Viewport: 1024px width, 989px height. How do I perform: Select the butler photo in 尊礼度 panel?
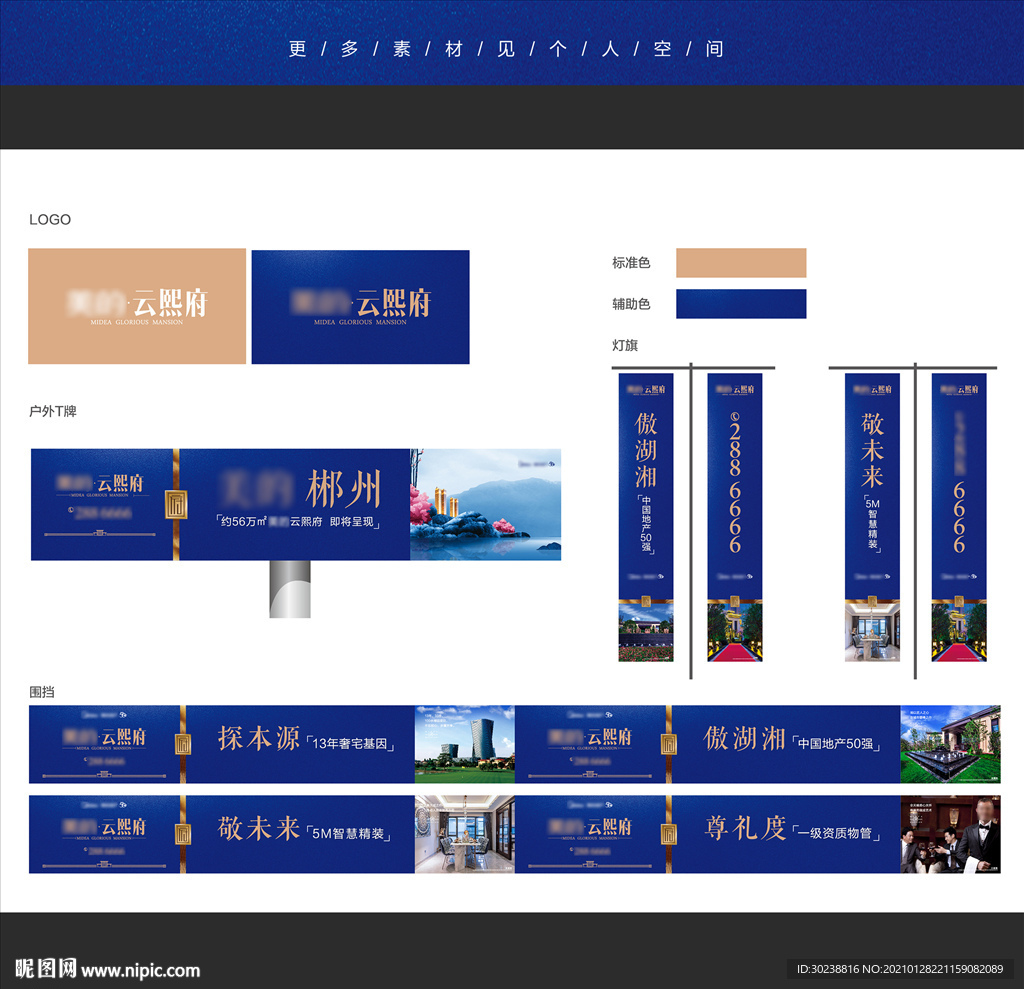(x=950, y=834)
